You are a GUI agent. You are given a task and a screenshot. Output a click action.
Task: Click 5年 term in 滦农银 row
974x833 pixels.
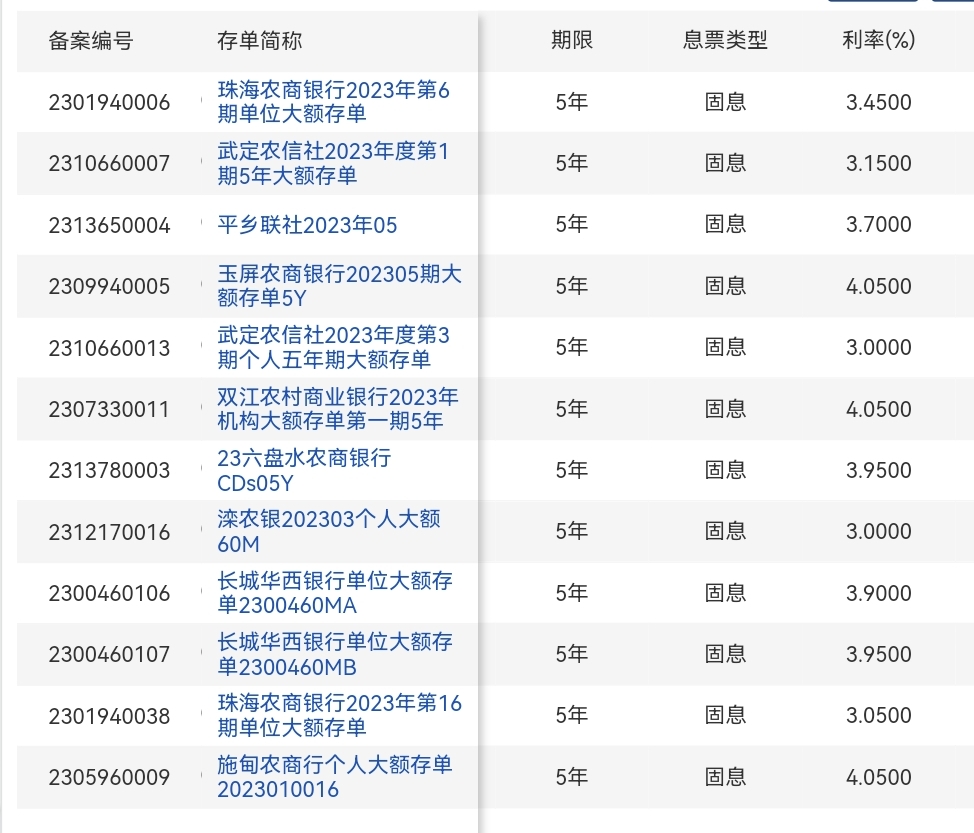coord(571,531)
